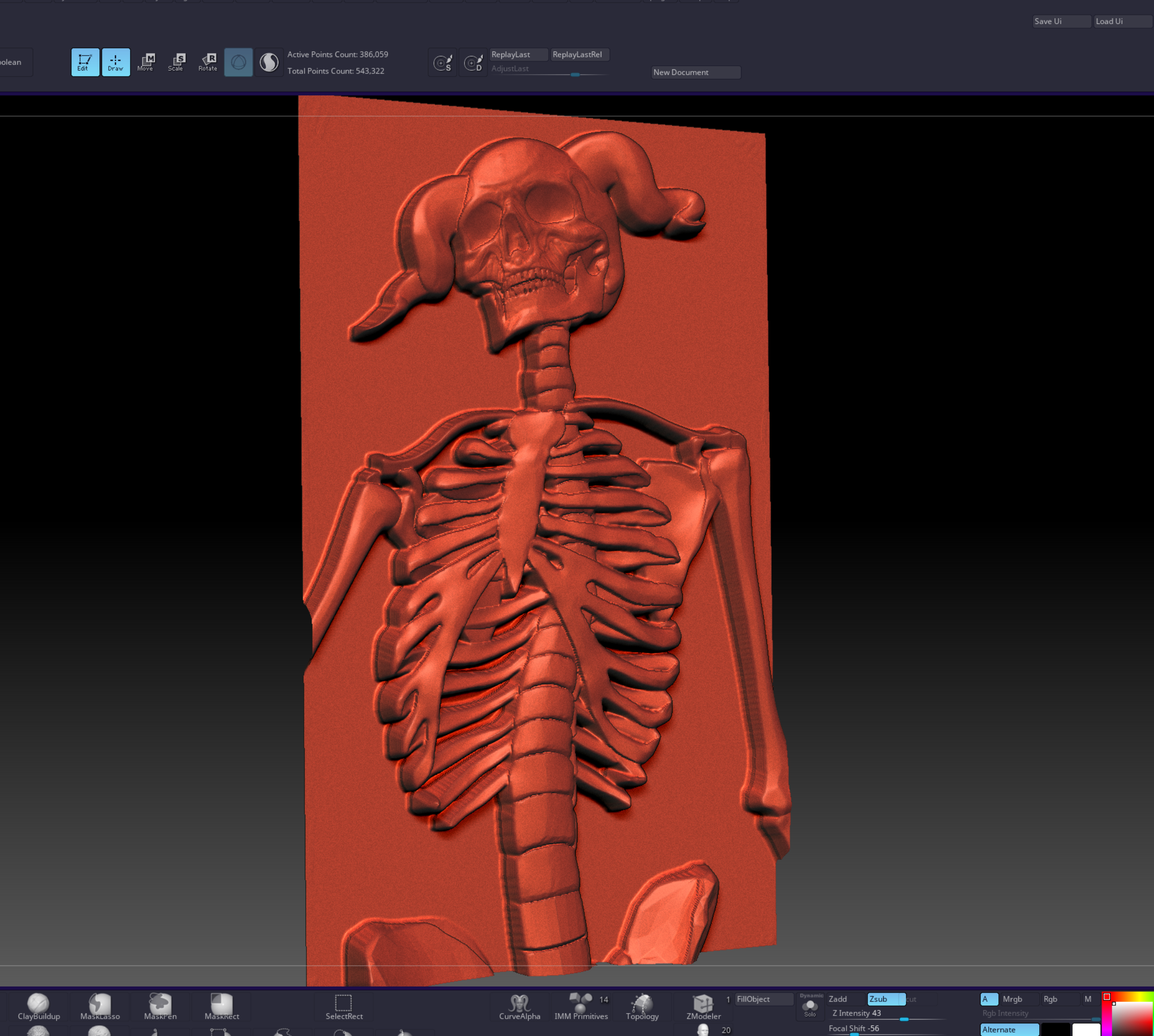Select the ZModeler brush
1154x1036 pixels.
(703, 1007)
